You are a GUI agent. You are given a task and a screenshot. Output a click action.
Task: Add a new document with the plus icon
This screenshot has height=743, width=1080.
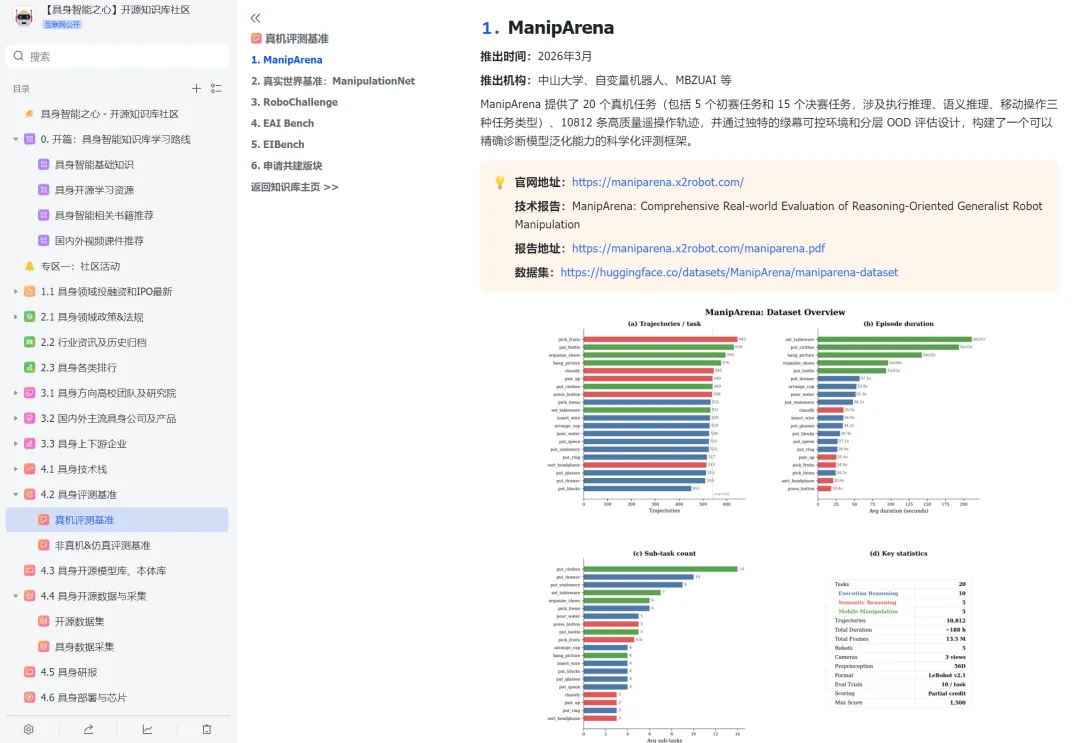click(196, 88)
